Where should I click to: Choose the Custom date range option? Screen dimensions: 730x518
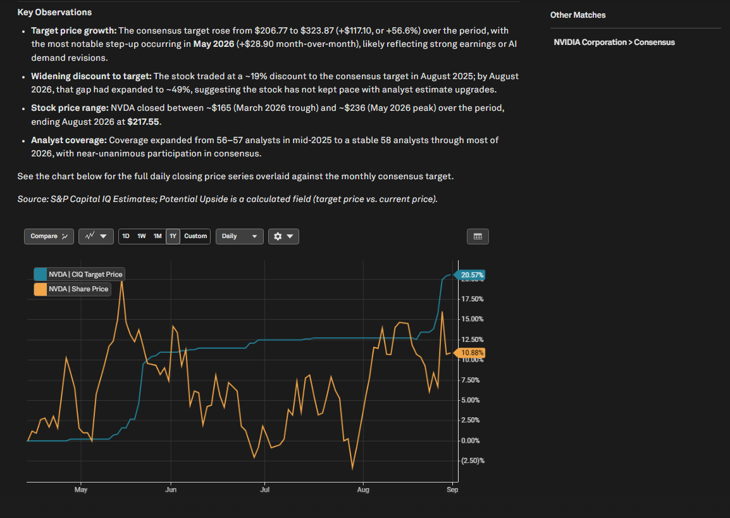pos(196,236)
